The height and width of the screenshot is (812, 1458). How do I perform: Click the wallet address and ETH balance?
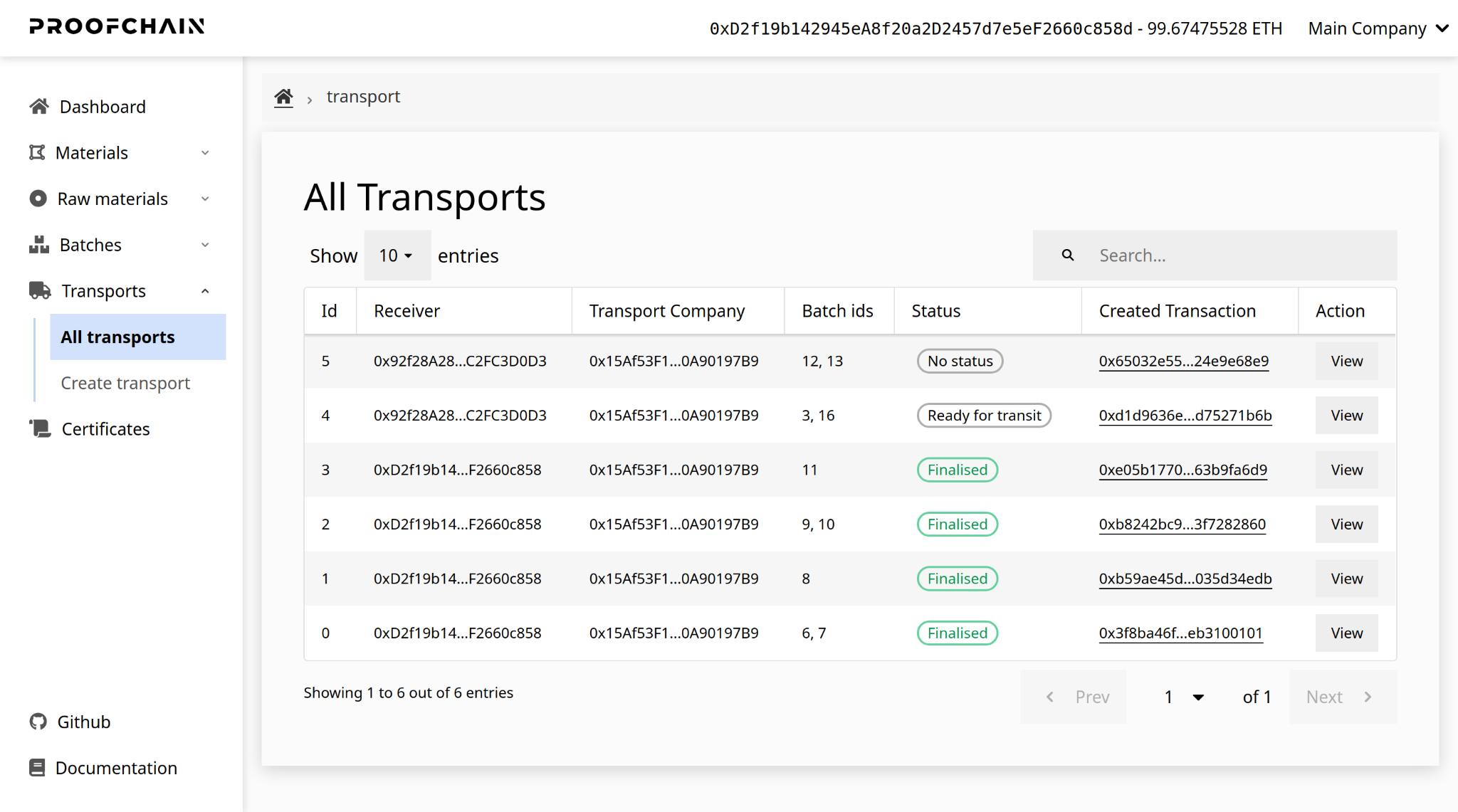(995, 28)
